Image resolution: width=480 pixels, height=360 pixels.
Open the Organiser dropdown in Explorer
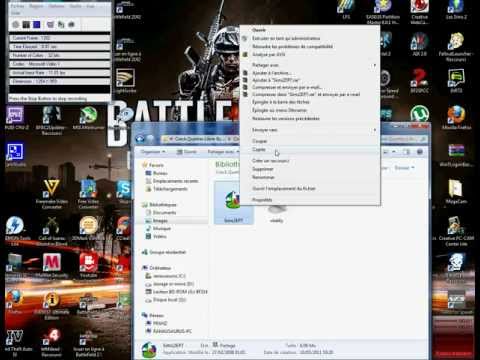(153, 152)
